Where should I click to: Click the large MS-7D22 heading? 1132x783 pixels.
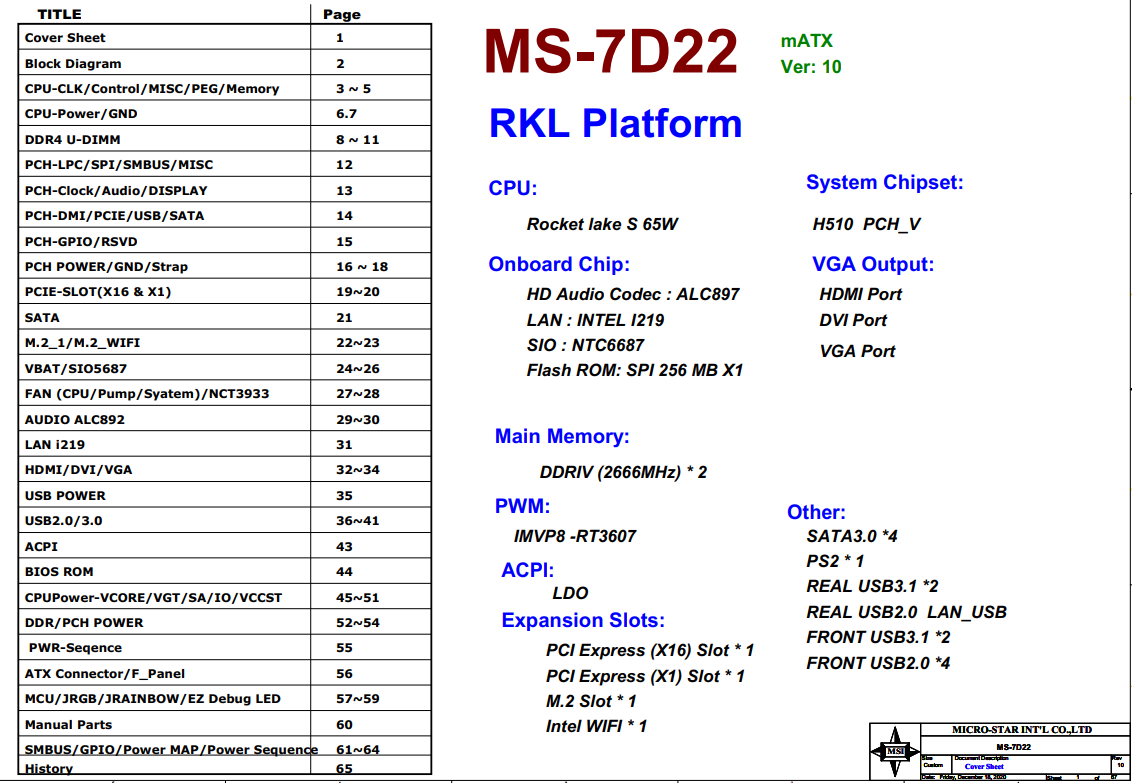tap(611, 52)
